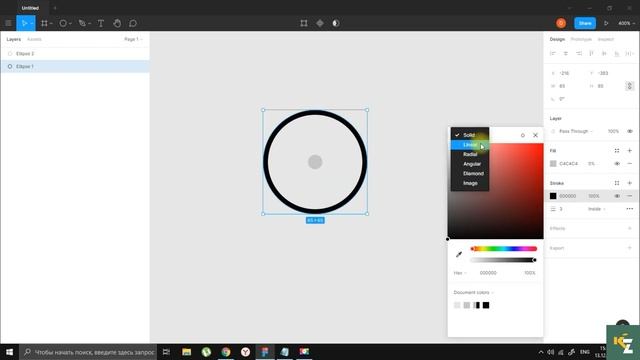Expand the Document colors dropdown
The height and width of the screenshot is (360, 640).
tap(473, 292)
